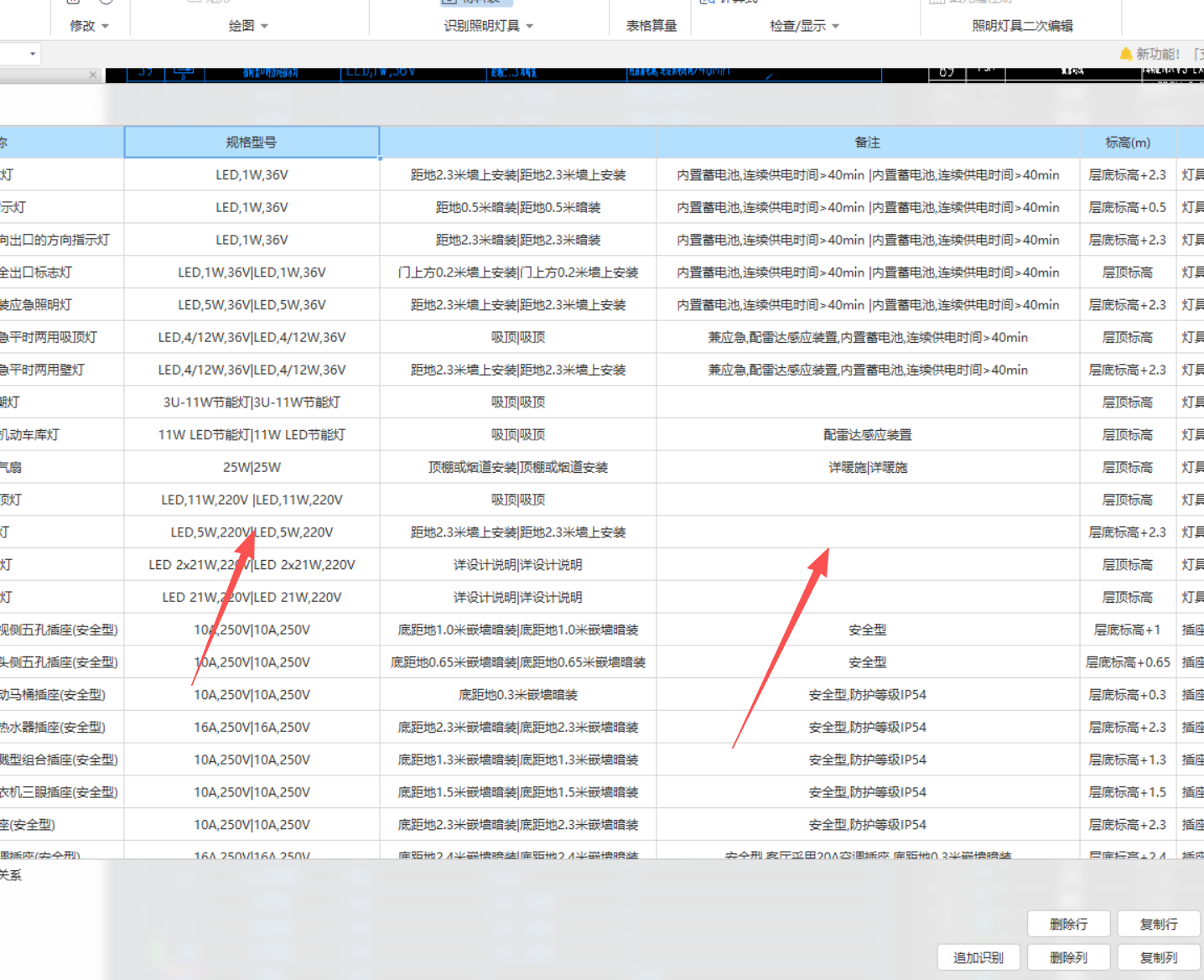Select the cell LED 2x21W,220V|LED 2x21W,220V
1204x980 pixels.
click(252, 565)
